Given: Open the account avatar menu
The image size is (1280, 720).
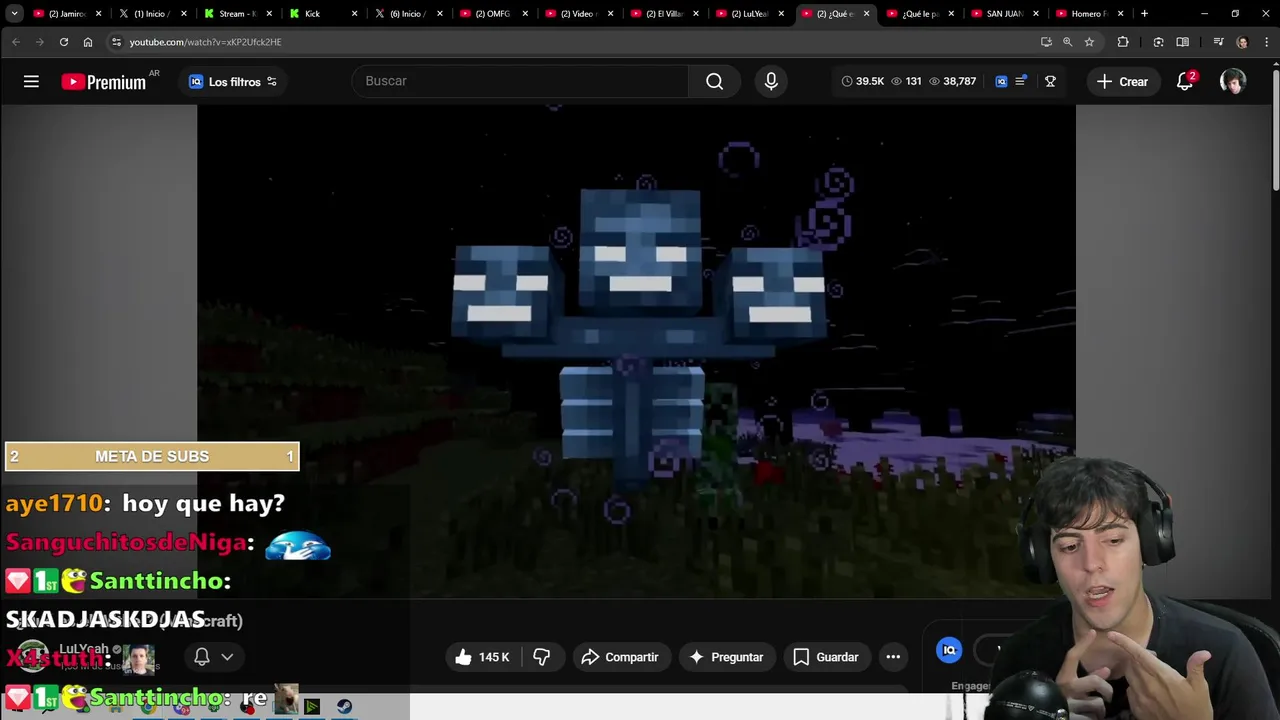Looking at the screenshot, I should point(1233,82).
